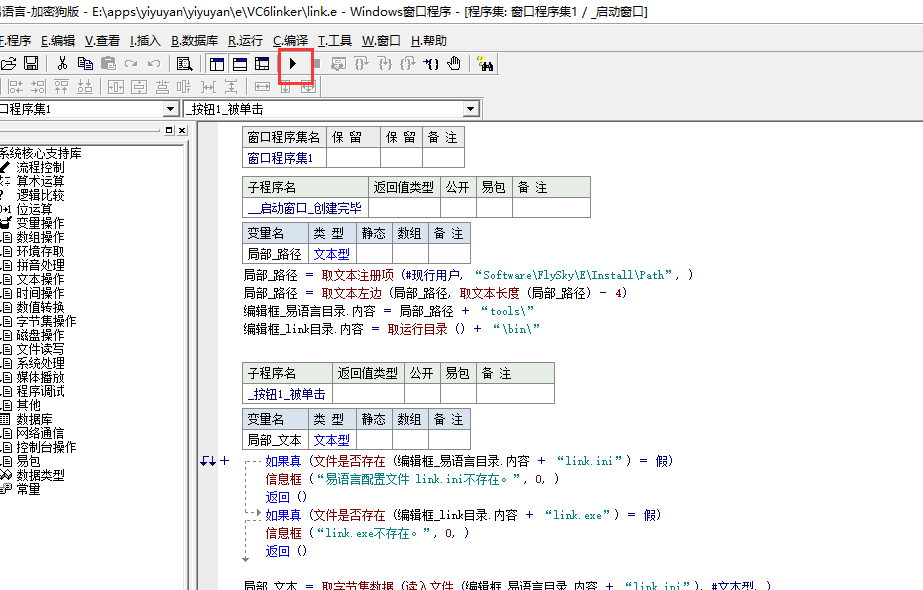Viewport: 923px width, 590px height.
Task: Open the C.编译 menu
Action: pyautogui.click(x=291, y=41)
